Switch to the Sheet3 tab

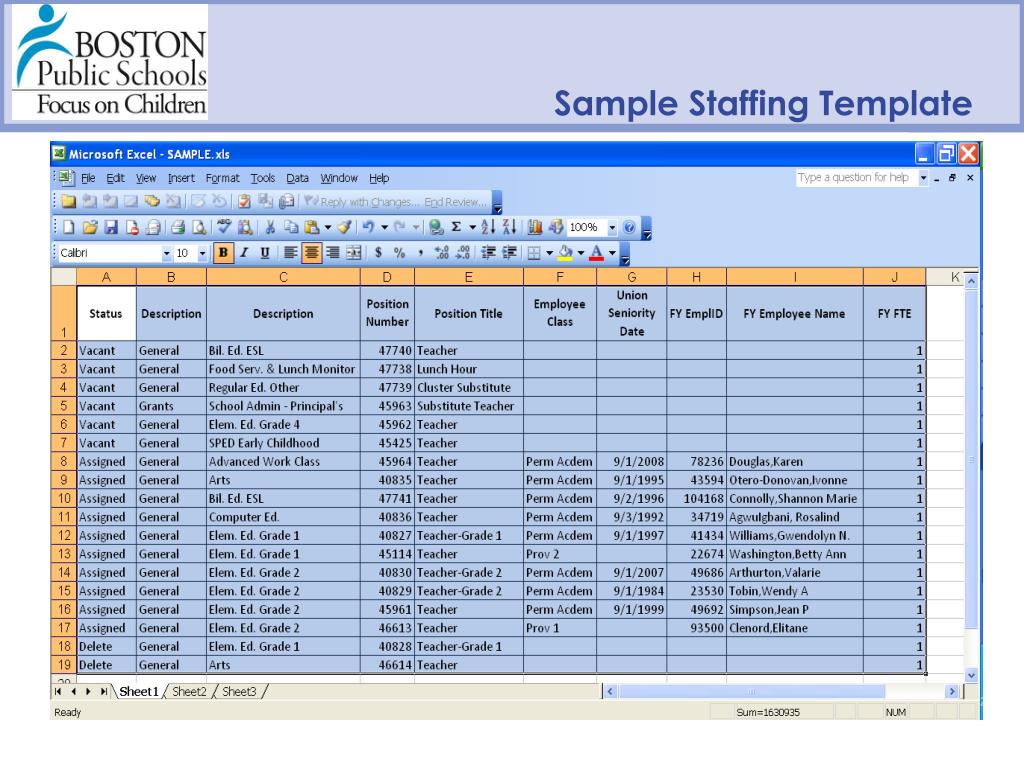(239, 692)
